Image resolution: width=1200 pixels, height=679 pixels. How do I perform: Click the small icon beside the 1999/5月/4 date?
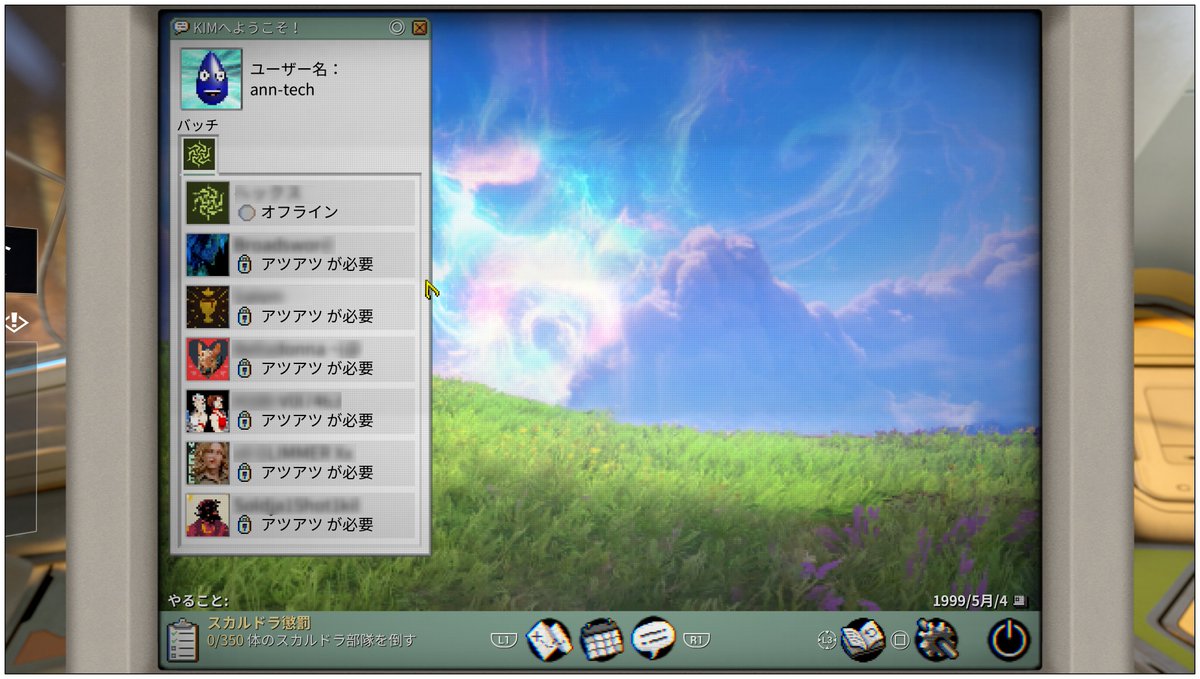pos(1019,601)
